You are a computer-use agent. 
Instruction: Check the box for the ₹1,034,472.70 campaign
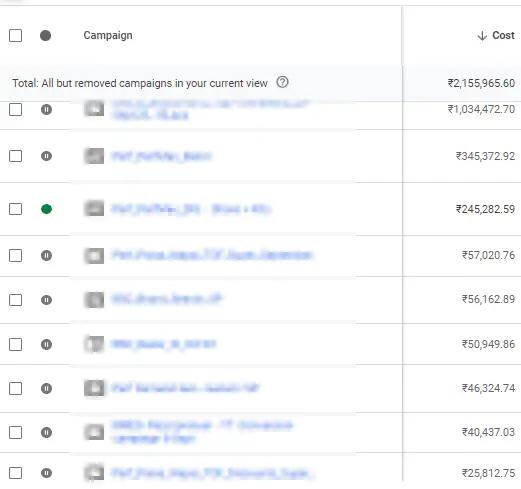click(x=16, y=109)
